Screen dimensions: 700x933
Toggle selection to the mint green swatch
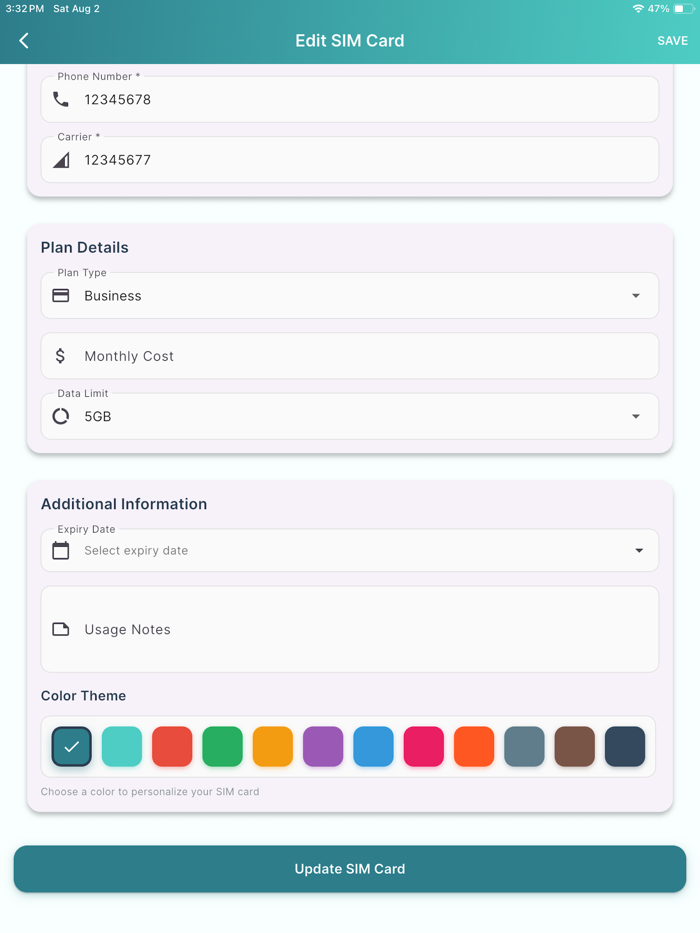click(x=122, y=746)
